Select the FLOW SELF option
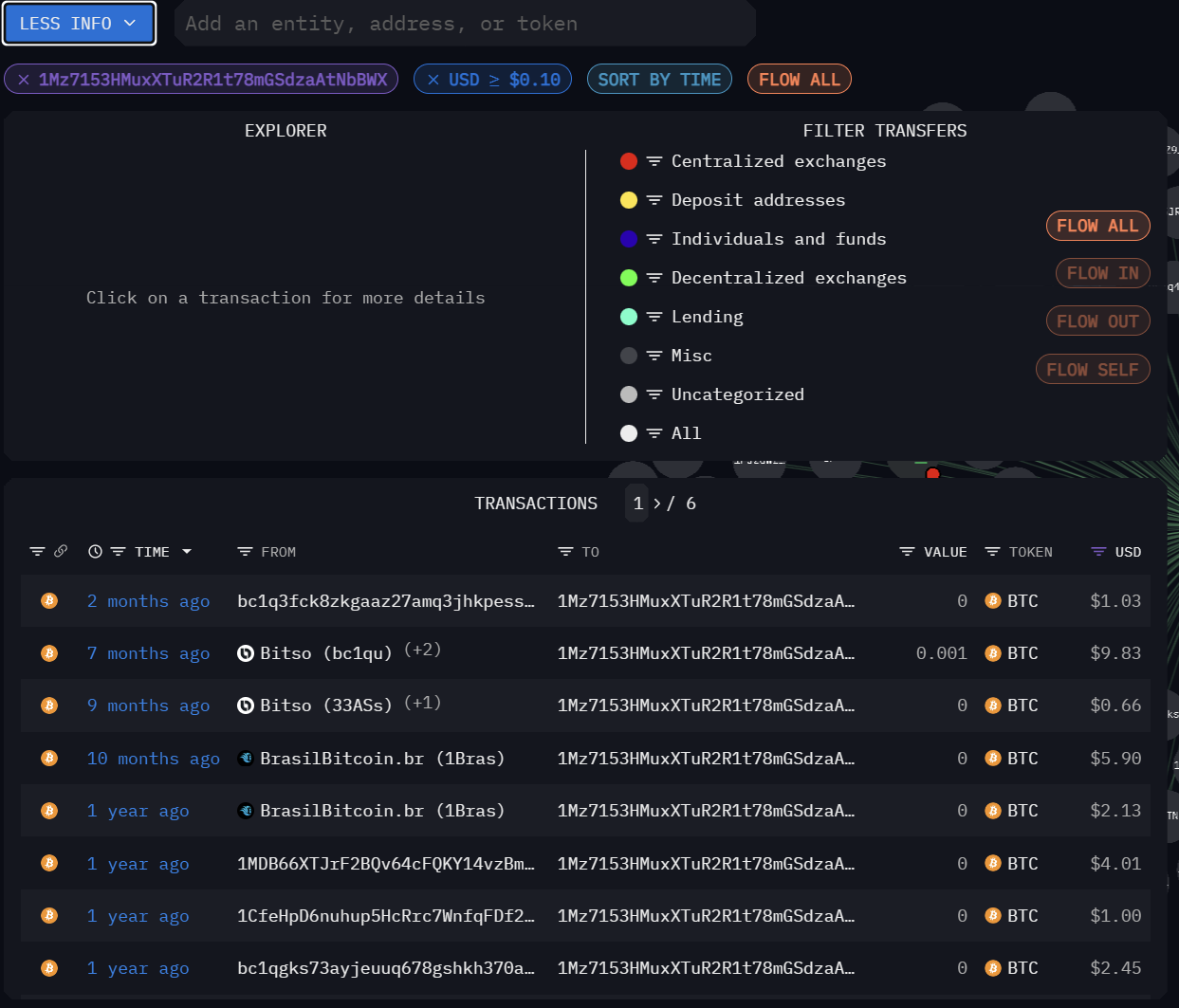Screen dimensions: 1179x1008 tap(1093, 370)
